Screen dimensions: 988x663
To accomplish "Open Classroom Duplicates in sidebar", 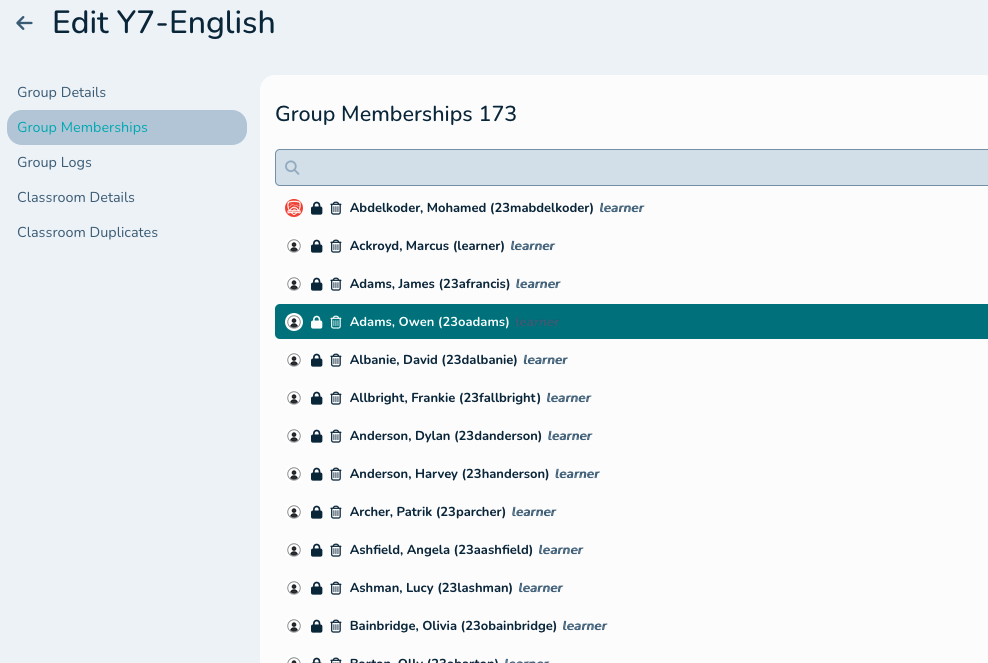I will coord(87,232).
